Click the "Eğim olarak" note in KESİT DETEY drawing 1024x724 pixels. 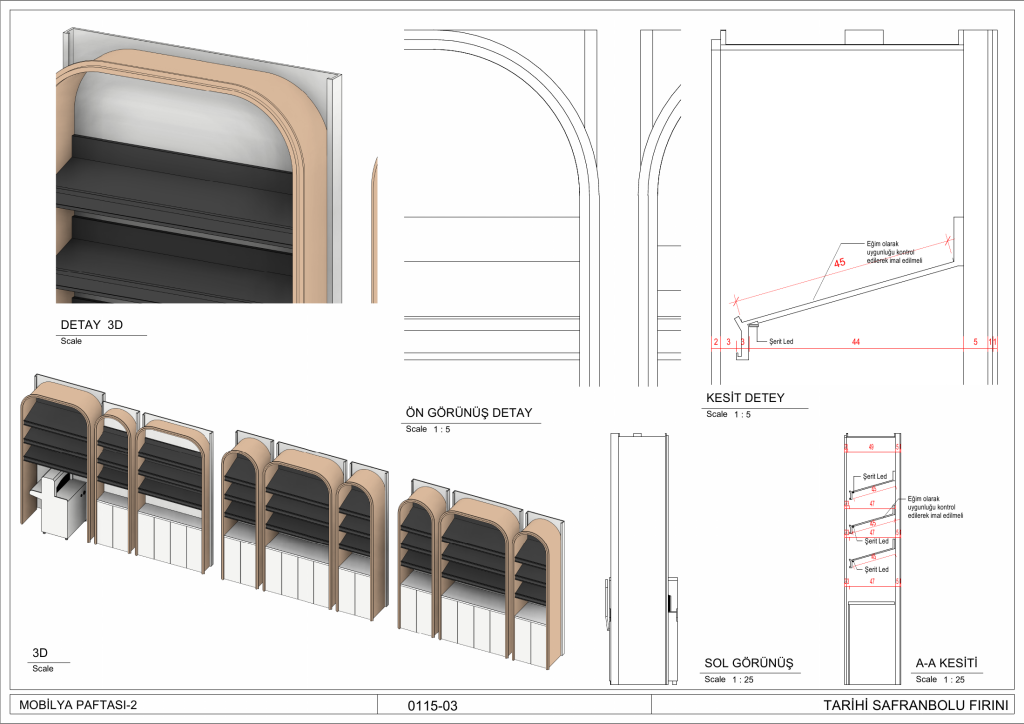point(894,252)
